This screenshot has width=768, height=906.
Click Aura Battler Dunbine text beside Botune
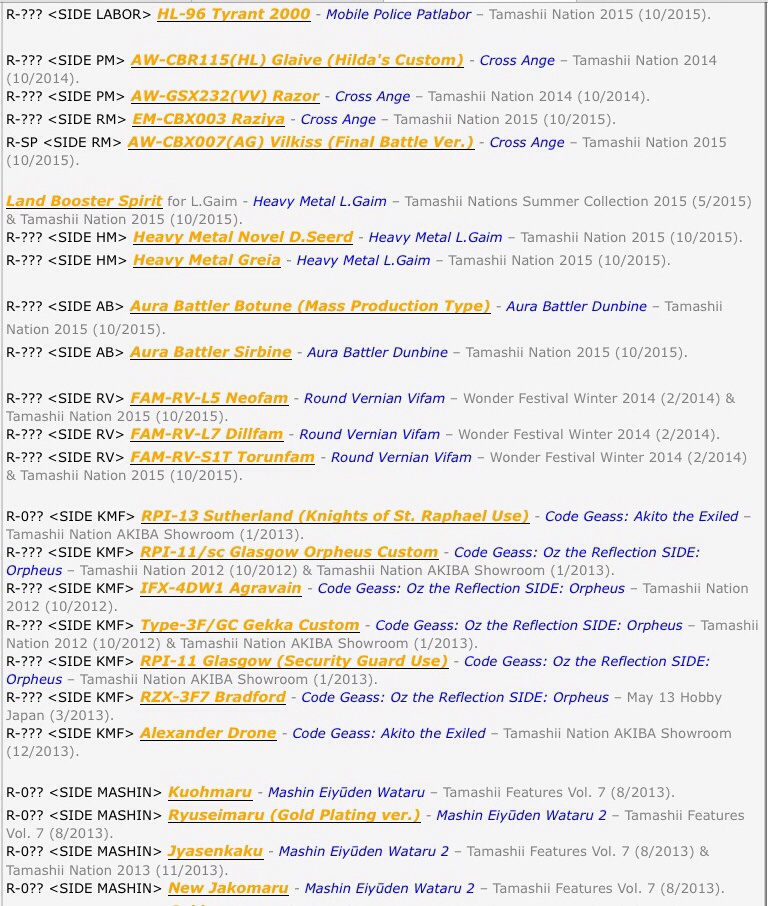pos(576,306)
